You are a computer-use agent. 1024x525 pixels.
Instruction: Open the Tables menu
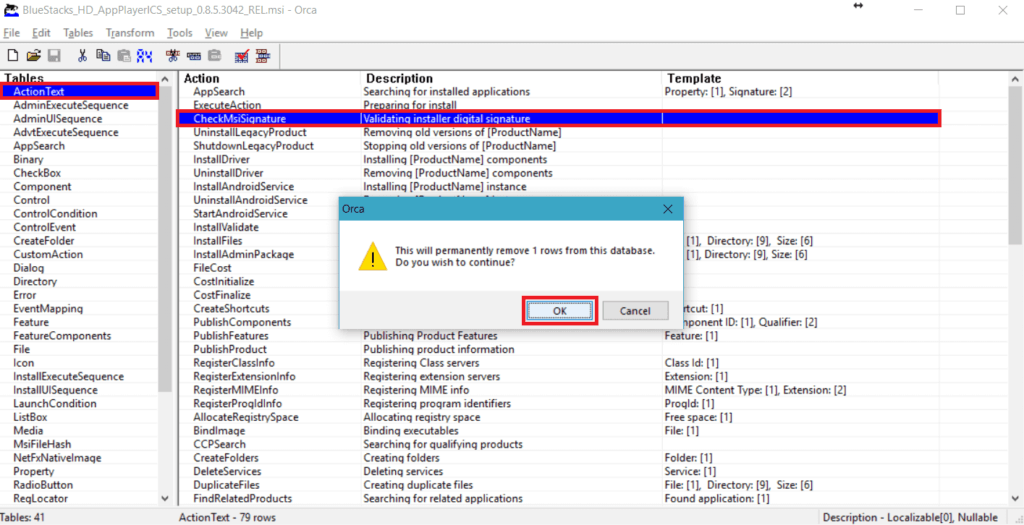78,33
